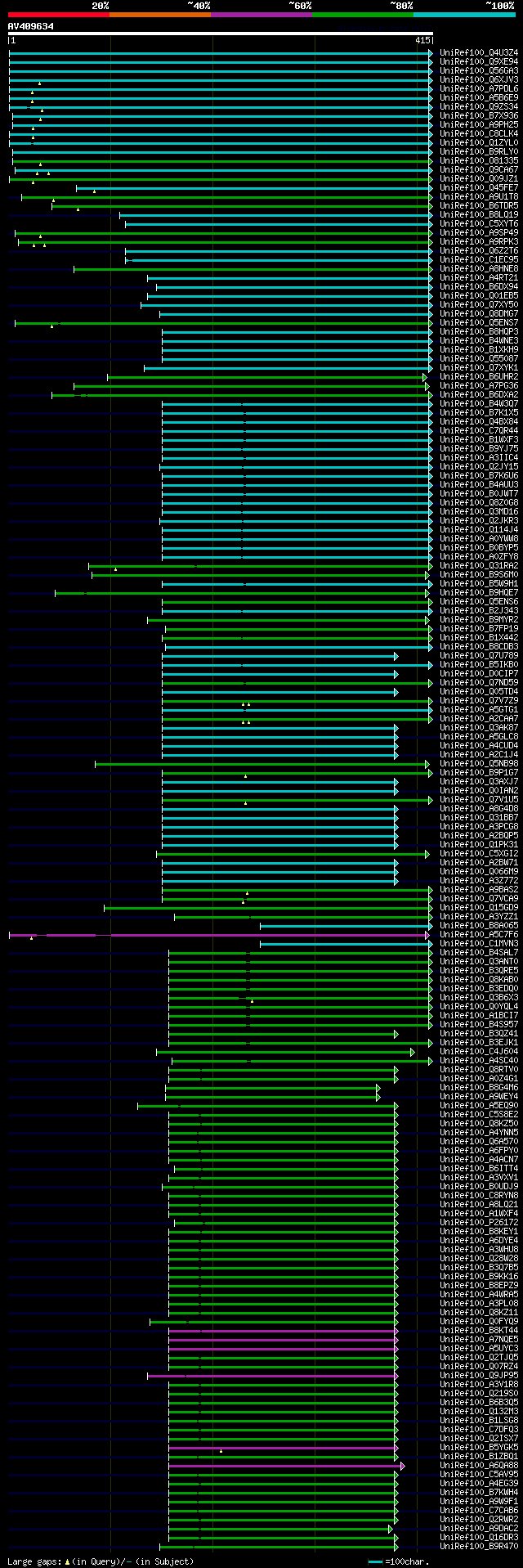Screen dimensions: 523x1568
Task: Select UniRef100_A5EQ90 label
Action: (479, 1106)
